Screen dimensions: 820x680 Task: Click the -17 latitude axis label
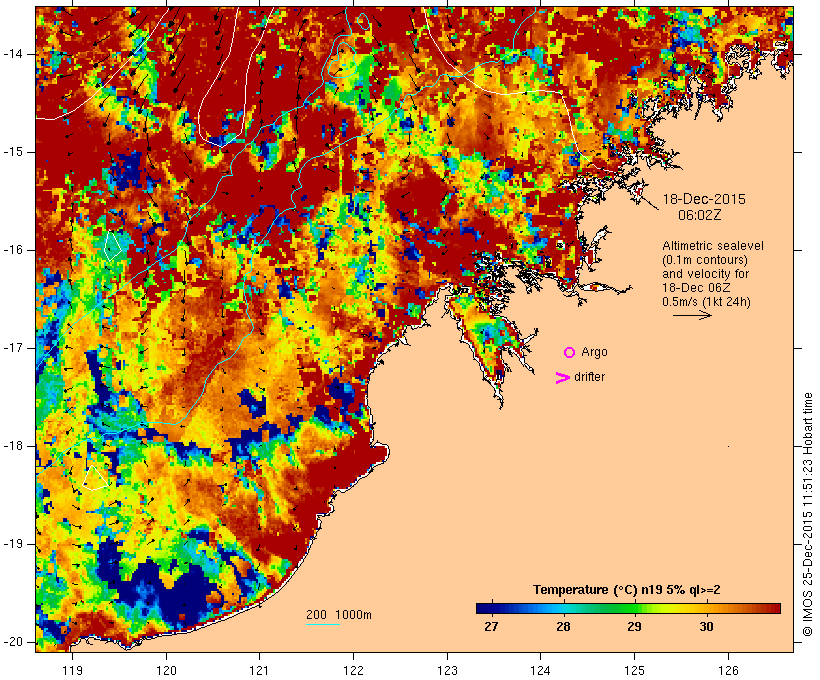13,348
